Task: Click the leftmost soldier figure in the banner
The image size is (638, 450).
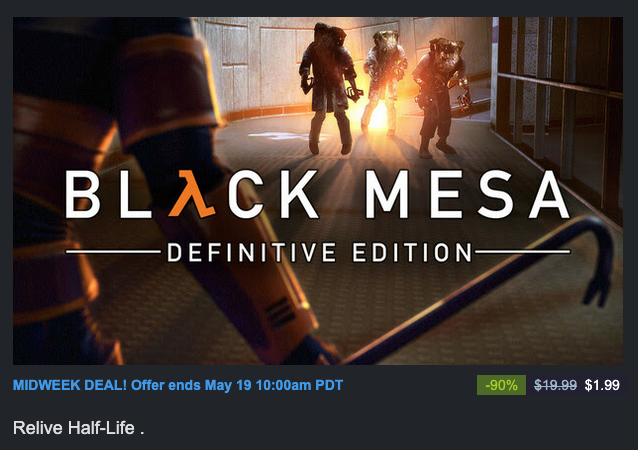Action: (328, 87)
